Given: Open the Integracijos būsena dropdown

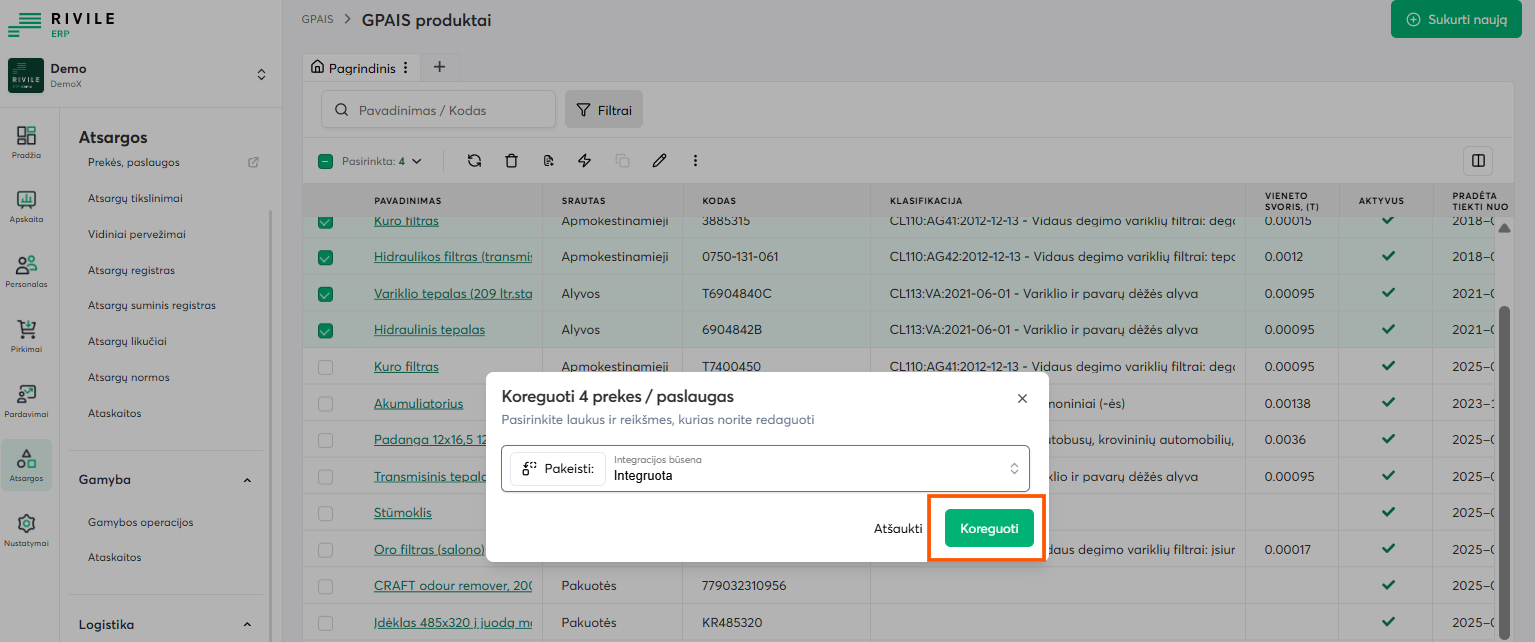Looking at the screenshot, I should coord(810,468).
